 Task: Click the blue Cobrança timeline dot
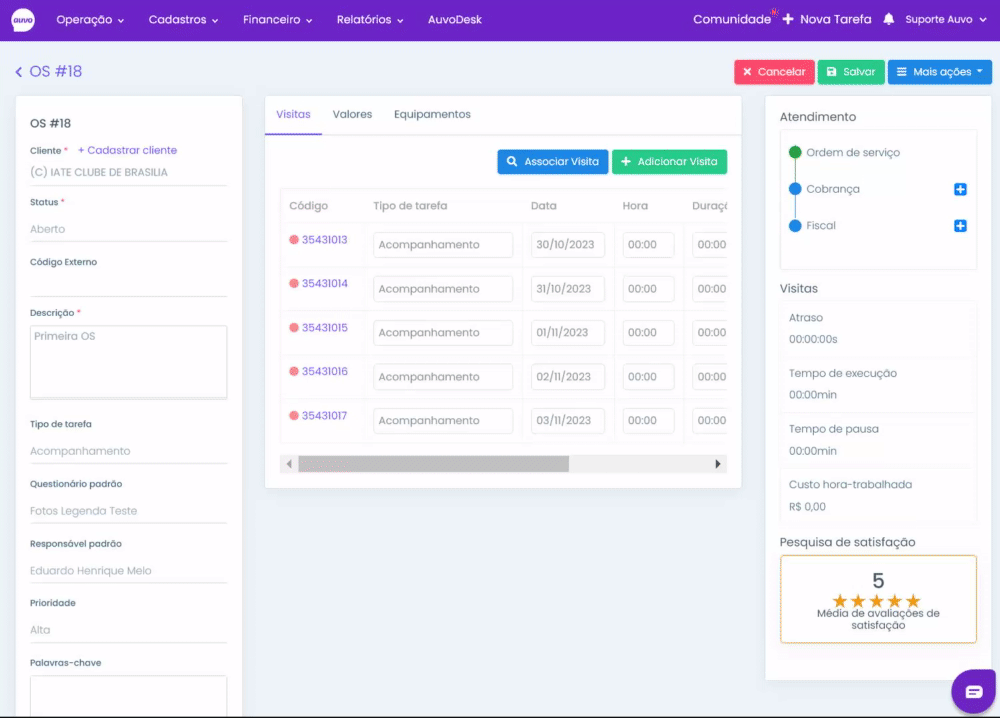coord(795,189)
